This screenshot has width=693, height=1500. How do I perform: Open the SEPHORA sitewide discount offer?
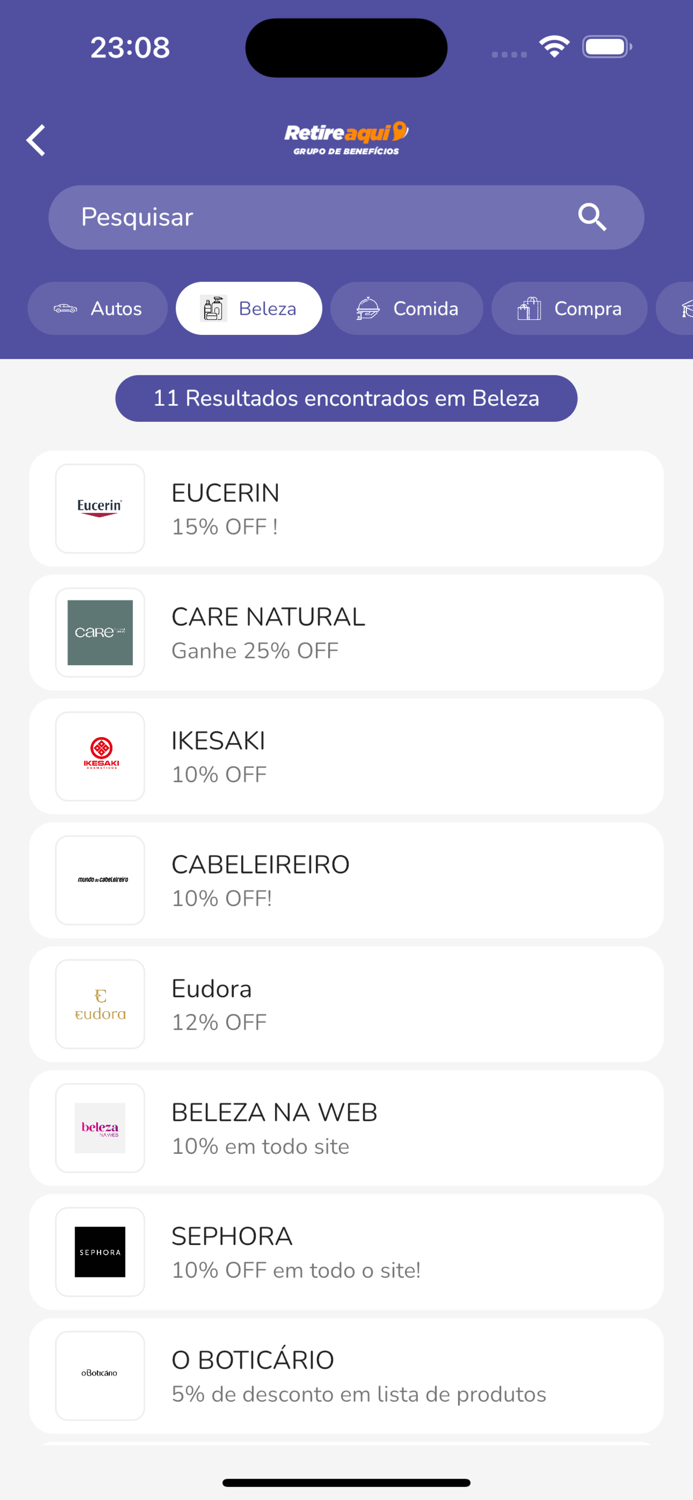tap(346, 1252)
